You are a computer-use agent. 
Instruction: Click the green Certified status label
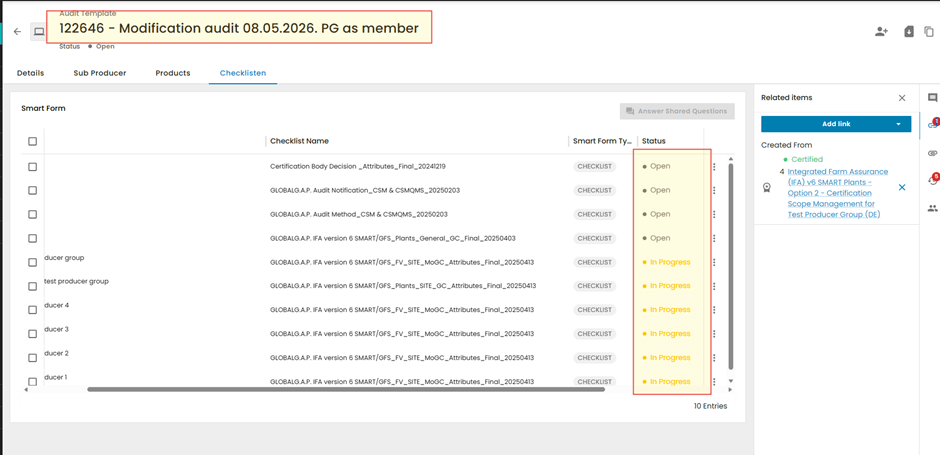pyautogui.click(x=803, y=159)
